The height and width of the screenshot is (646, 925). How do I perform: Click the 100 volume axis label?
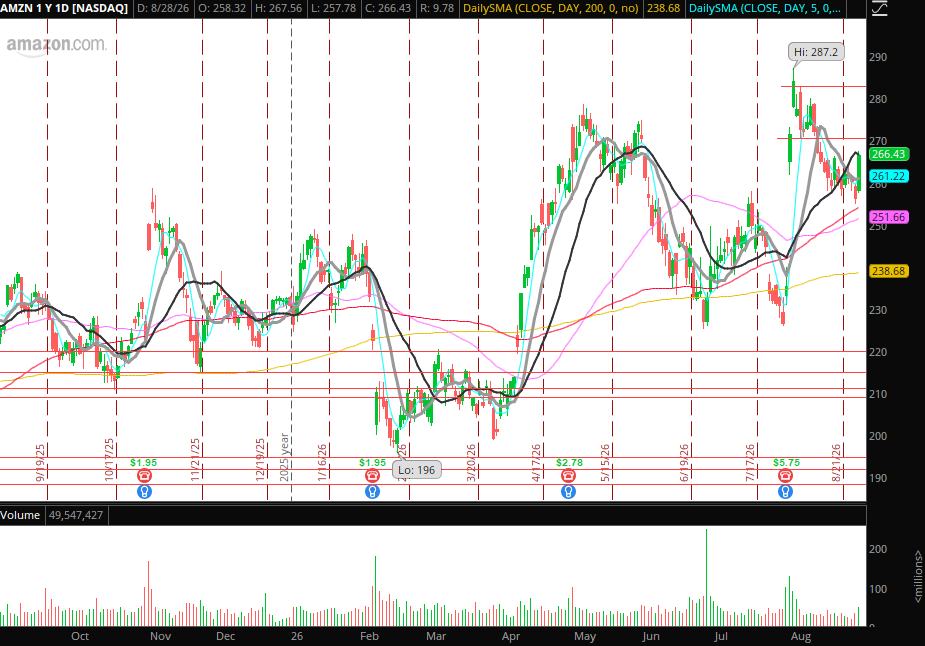pyautogui.click(x=878, y=589)
